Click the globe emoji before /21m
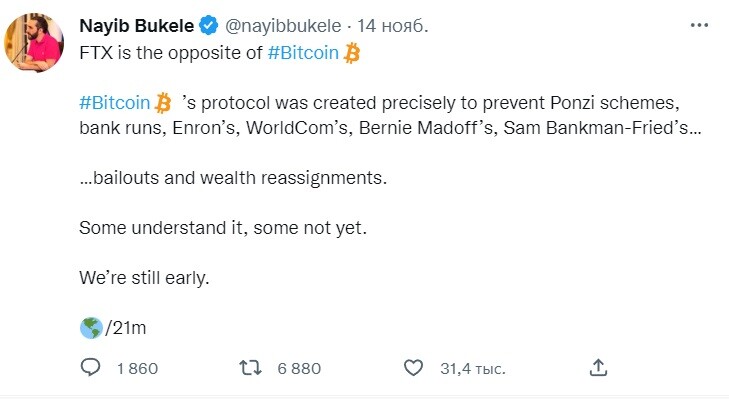Screen dimensions: 729x399 tap(91, 328)
